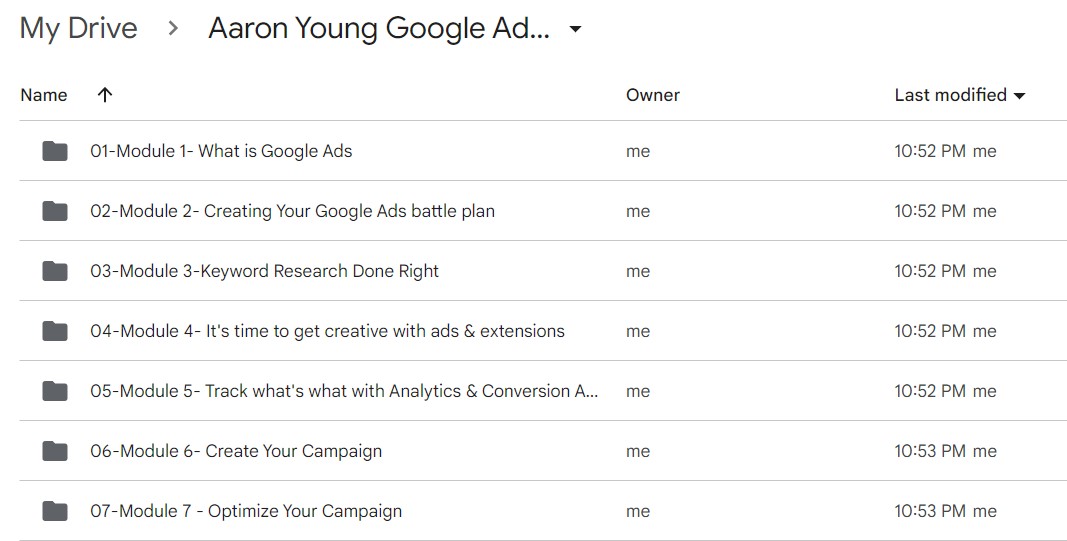Select the 04-Module 4 ads & extensions row
Image resolution: width=1067 pixels, height=541 pixels.
543,331
